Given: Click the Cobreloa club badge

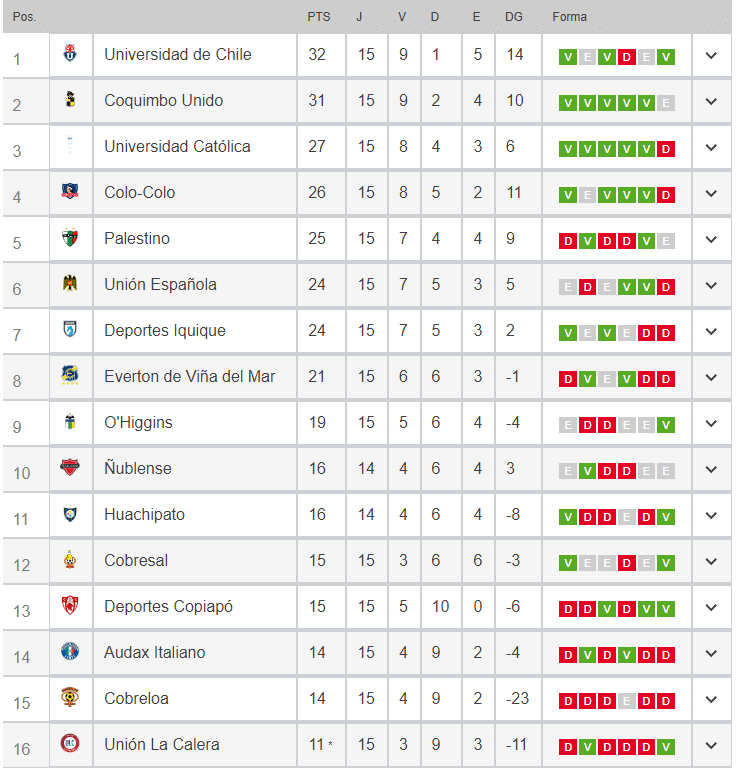Looking at the screenshot, I should (x=70, y=699).
